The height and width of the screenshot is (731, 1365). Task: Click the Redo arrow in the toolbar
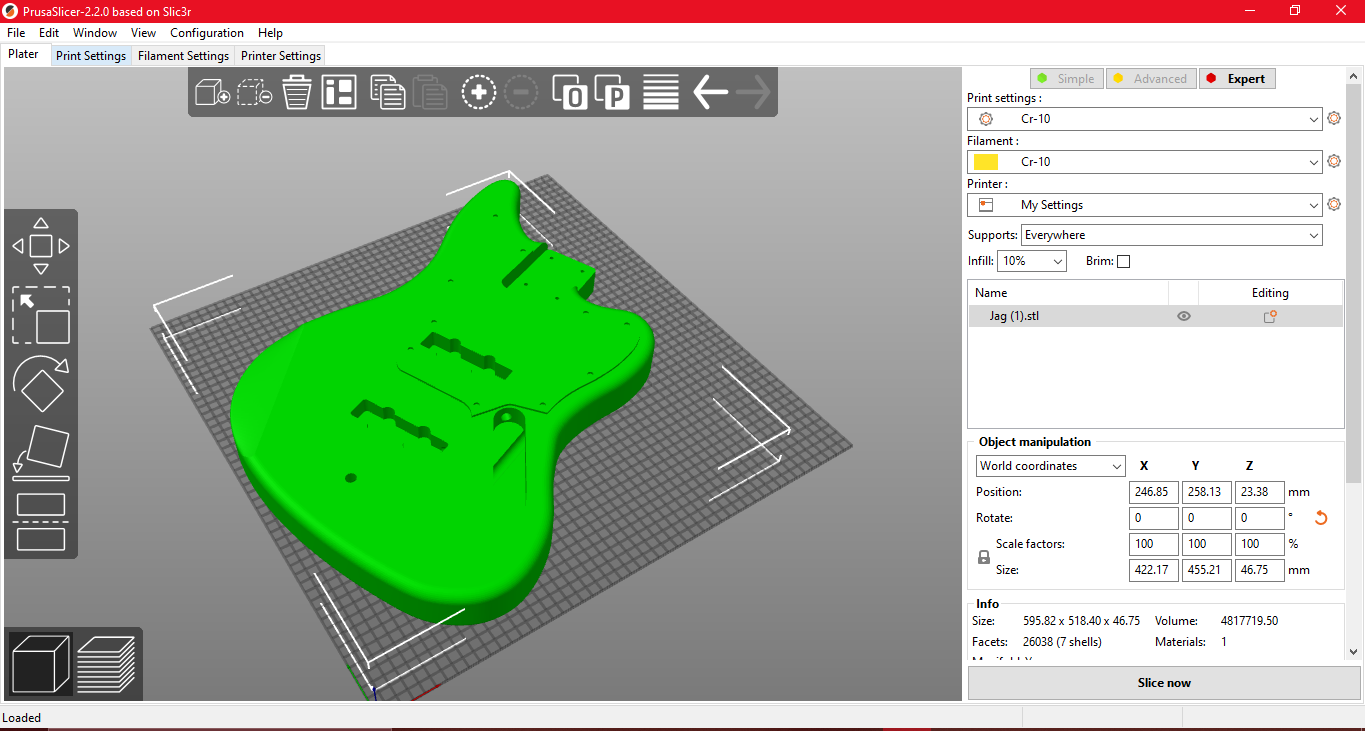tap(753, 92)
